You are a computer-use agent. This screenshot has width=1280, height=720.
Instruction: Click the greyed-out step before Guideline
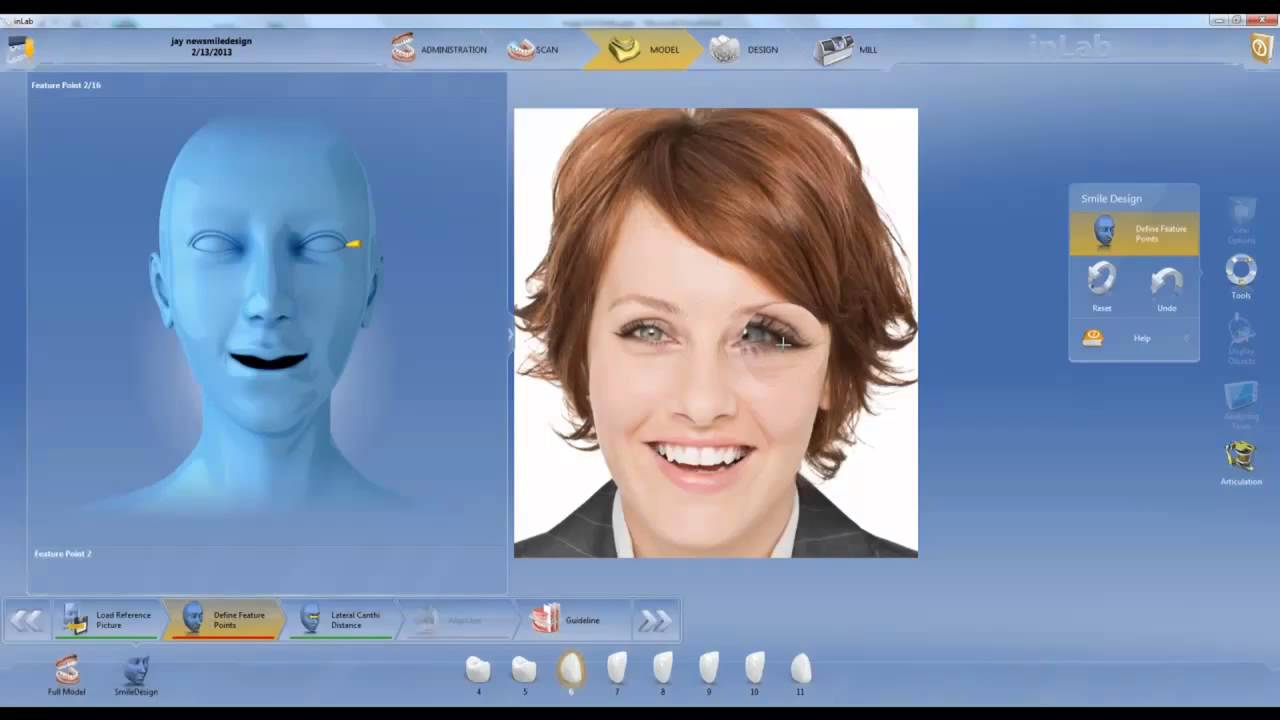[x=456, y=620]
